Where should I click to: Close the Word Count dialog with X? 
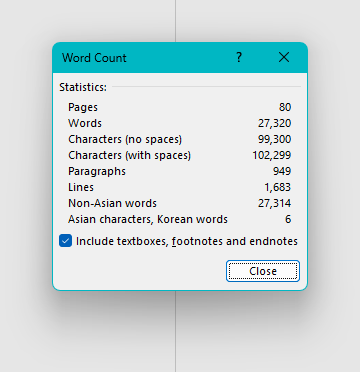coord(284,58)
